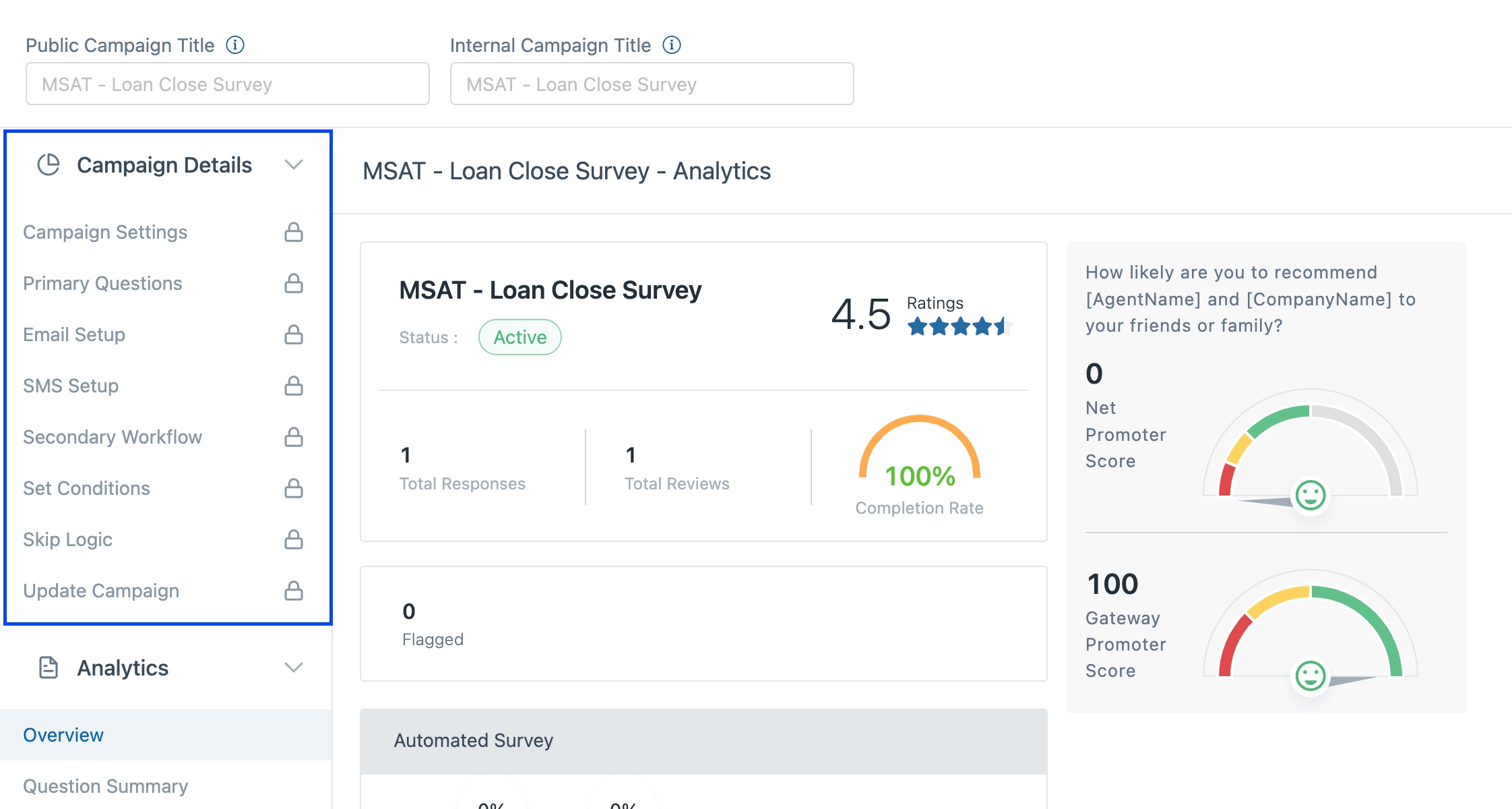Open Campaign Settings in sidebar

click(105, 232)
